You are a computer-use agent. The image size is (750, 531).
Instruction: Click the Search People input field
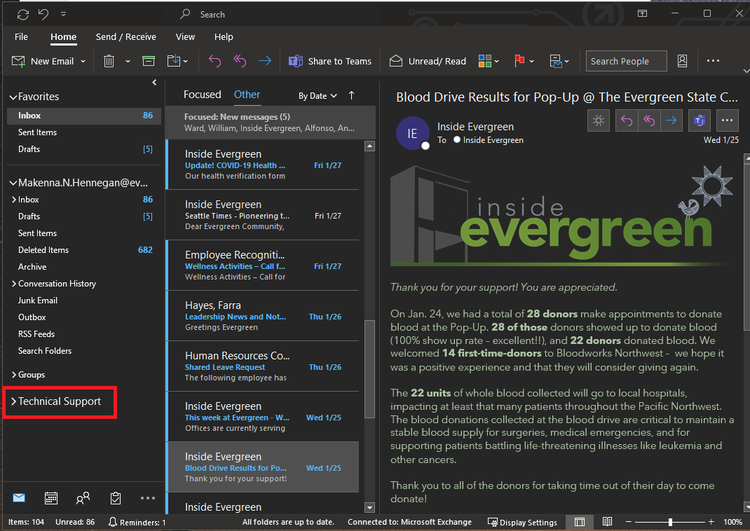(x=625, y=61)
